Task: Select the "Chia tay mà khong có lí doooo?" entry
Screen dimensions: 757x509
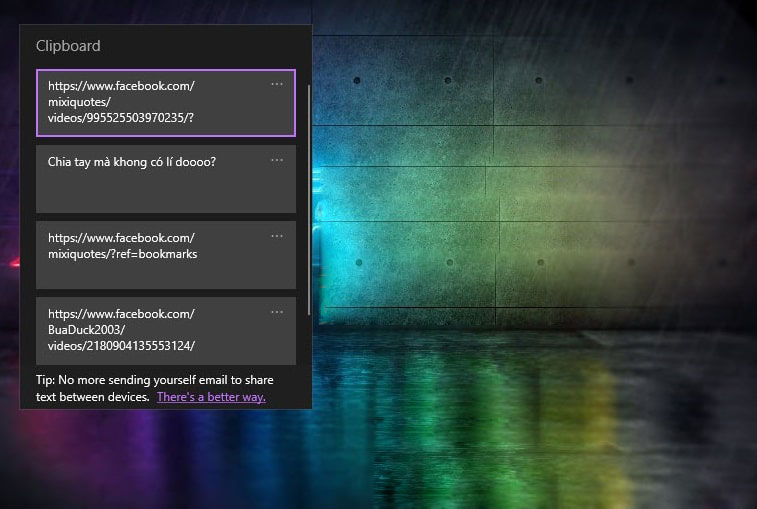Action: click(166, 179)
